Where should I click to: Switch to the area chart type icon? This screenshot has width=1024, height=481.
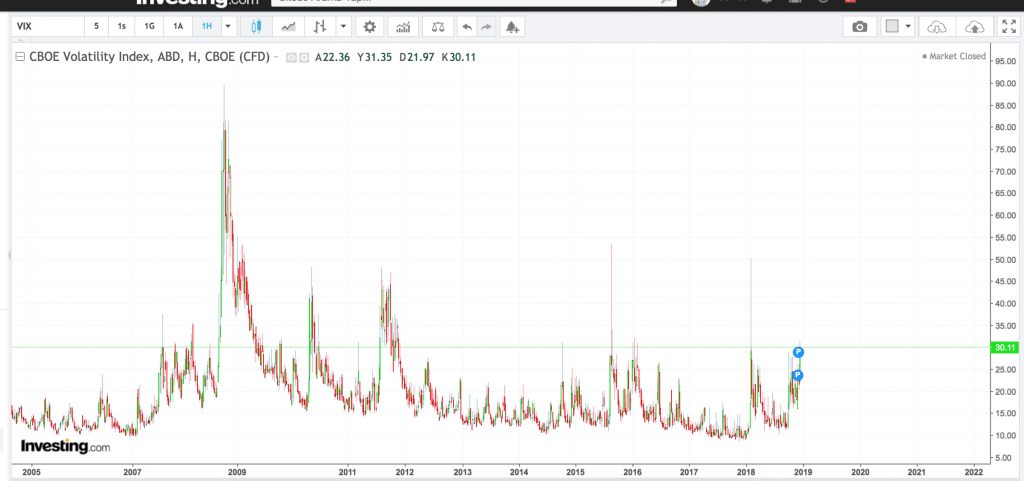(288, 27)
